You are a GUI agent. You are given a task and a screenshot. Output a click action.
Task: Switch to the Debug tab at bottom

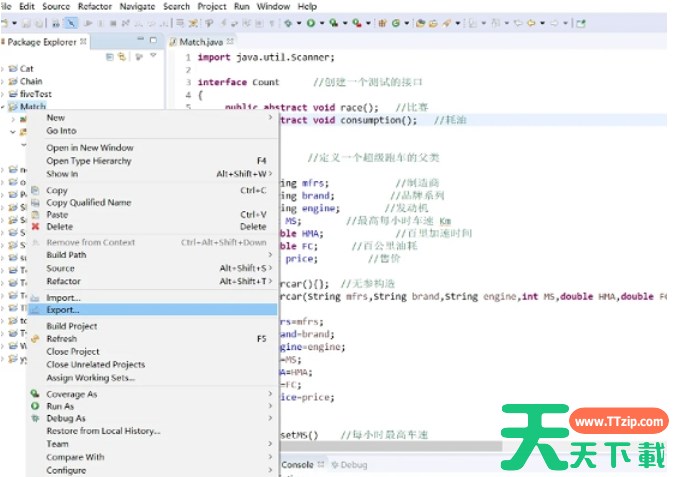354,465
